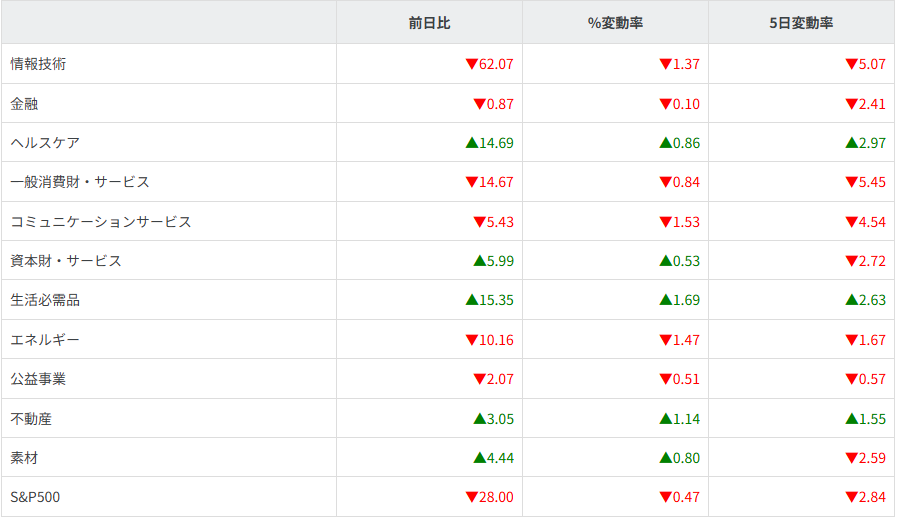The image size is (897, 519).
Task: Click the red down arrow beside 62.07
Action: pyautogui.click(x=471, y=64)
